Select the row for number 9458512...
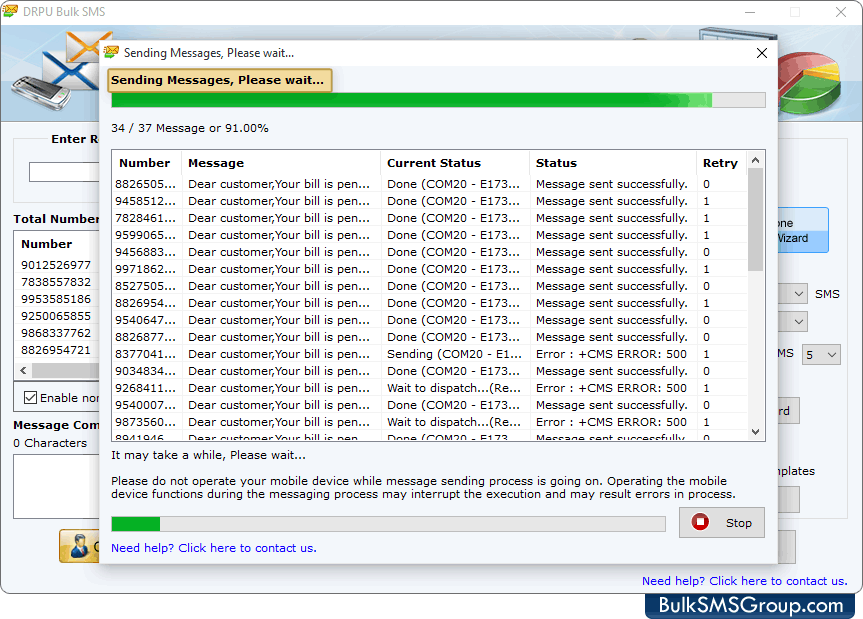This screenshot has height=619, width=863. click(x=429, y=201)
